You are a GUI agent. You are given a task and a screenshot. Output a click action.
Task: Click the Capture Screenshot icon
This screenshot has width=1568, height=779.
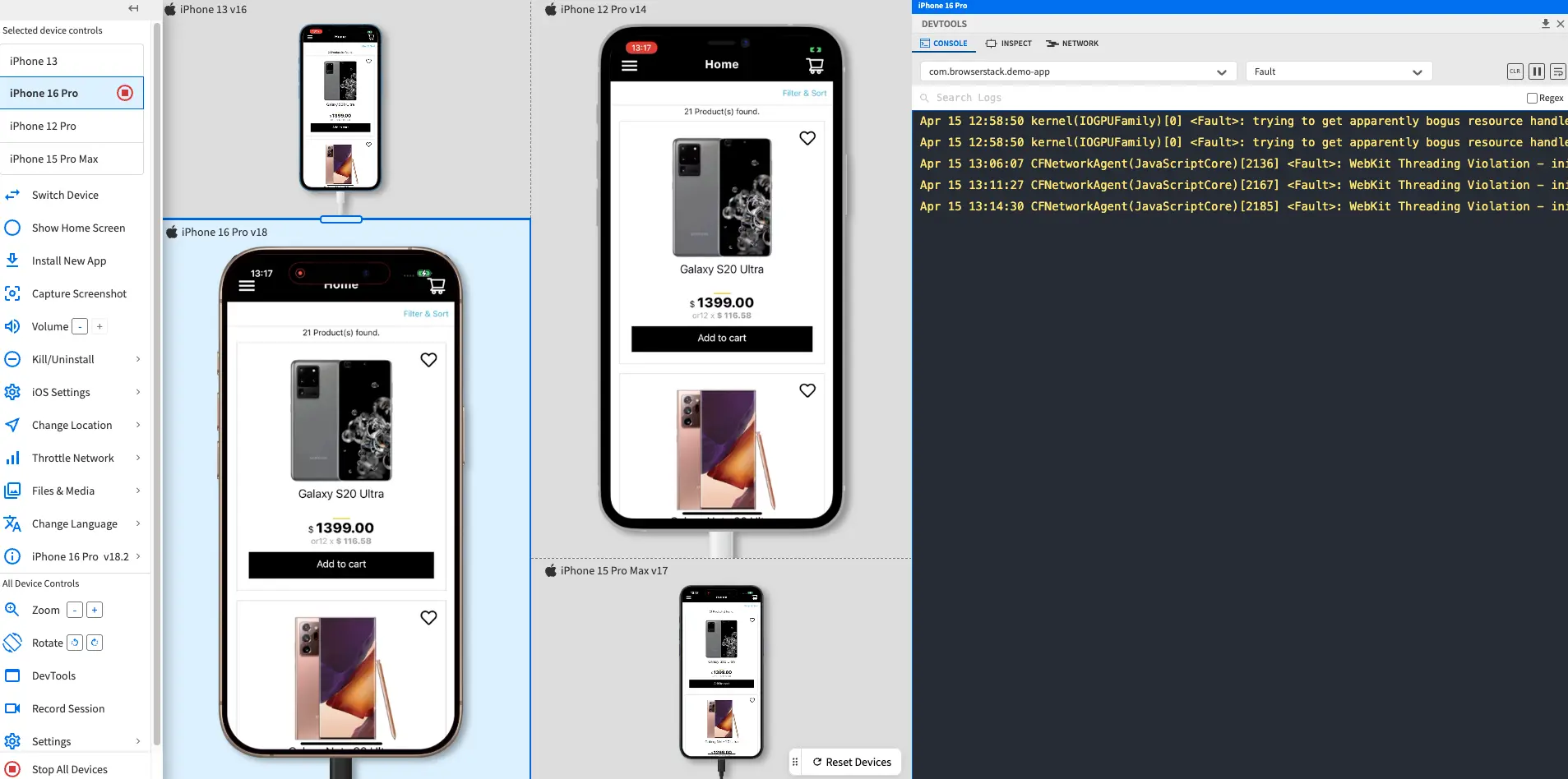coord(12,293)
